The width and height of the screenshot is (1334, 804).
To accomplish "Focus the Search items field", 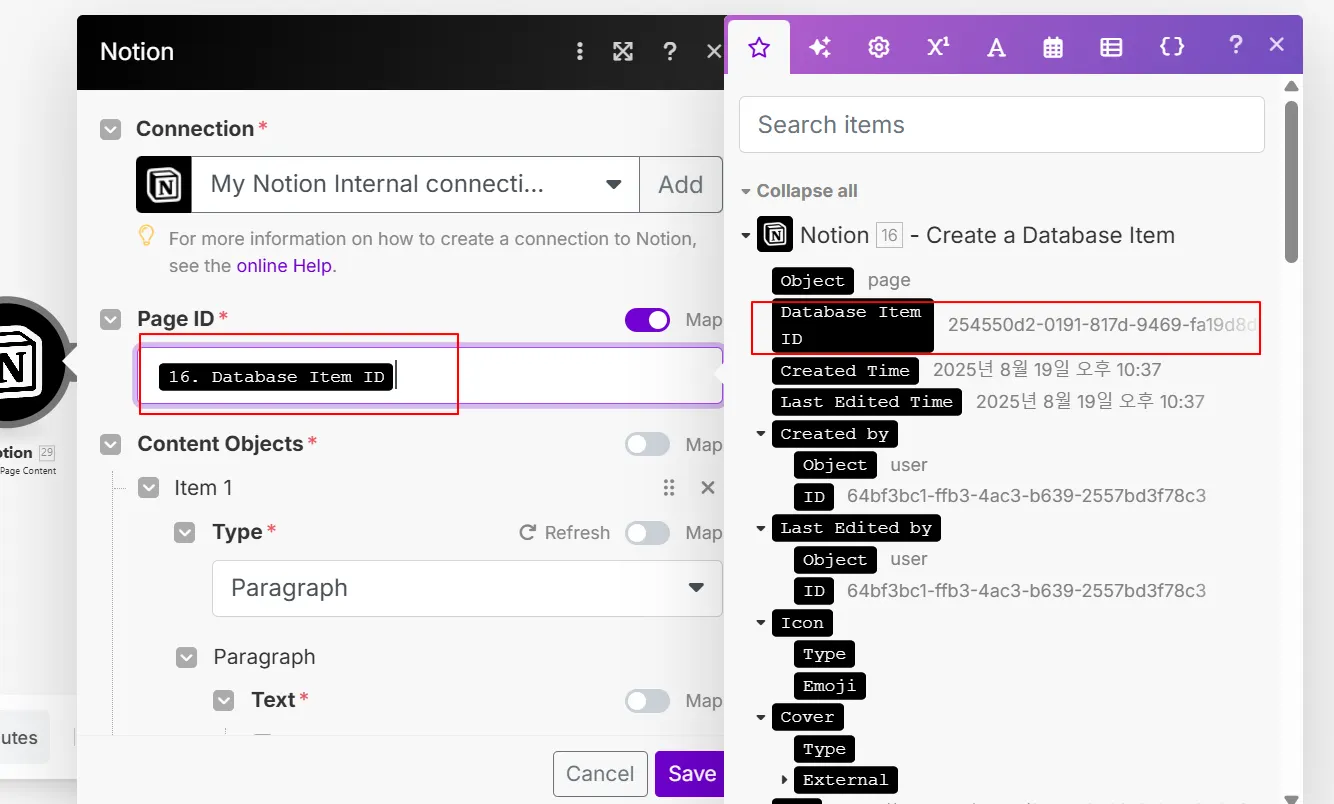I will point(1002,125).
